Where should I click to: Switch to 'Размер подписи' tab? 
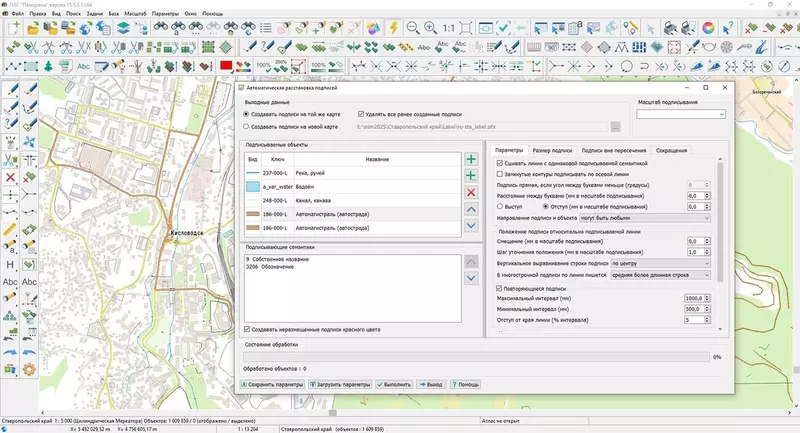(552, 150)
